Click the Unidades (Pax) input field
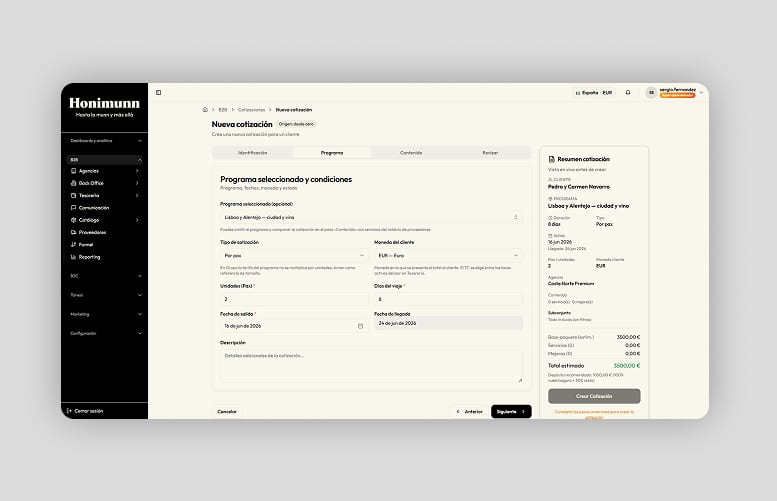777x501 pixels. coord(294,299)
